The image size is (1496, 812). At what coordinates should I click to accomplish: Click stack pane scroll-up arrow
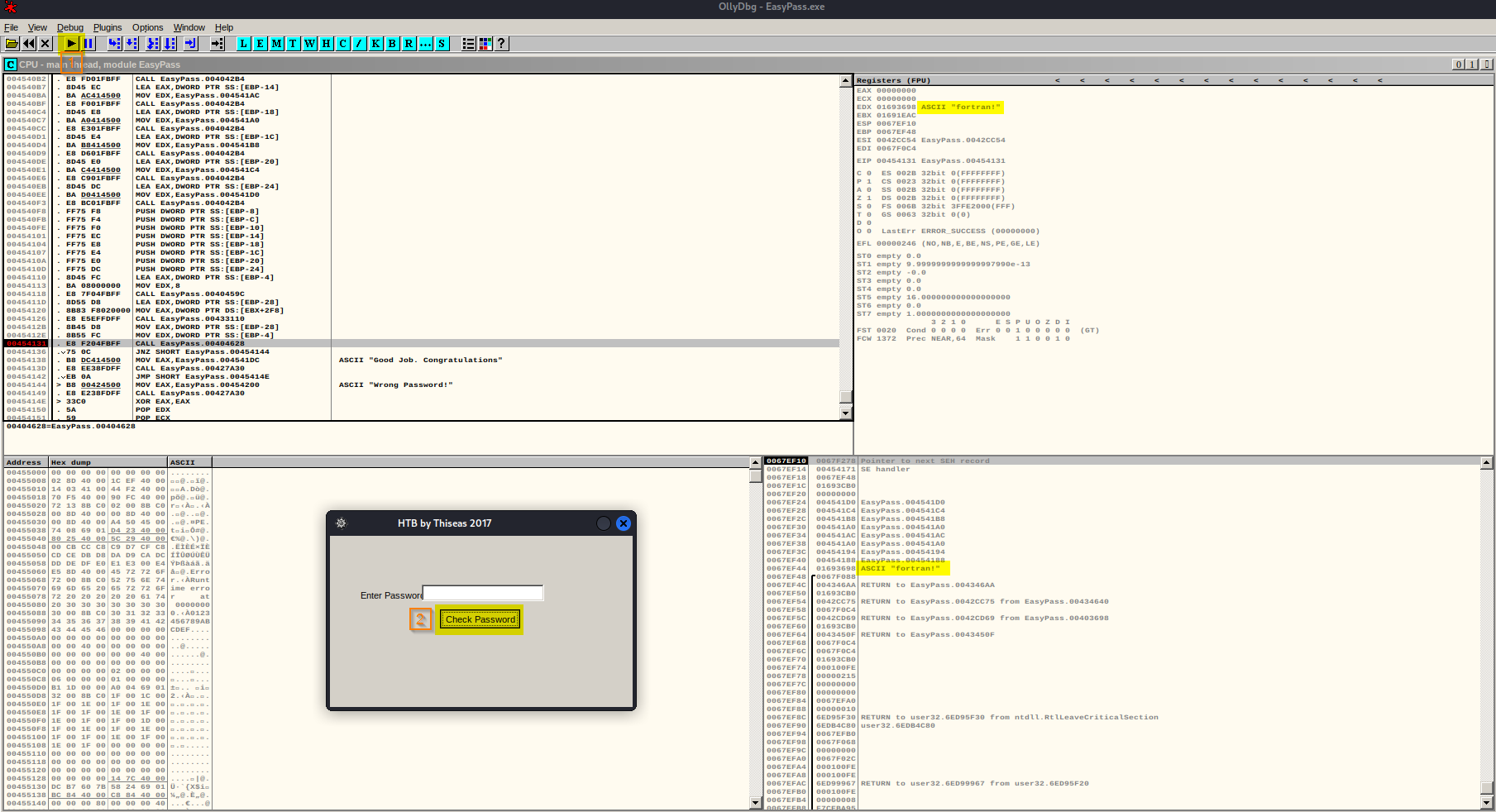pyautogui.click(x=1486, y=462)
